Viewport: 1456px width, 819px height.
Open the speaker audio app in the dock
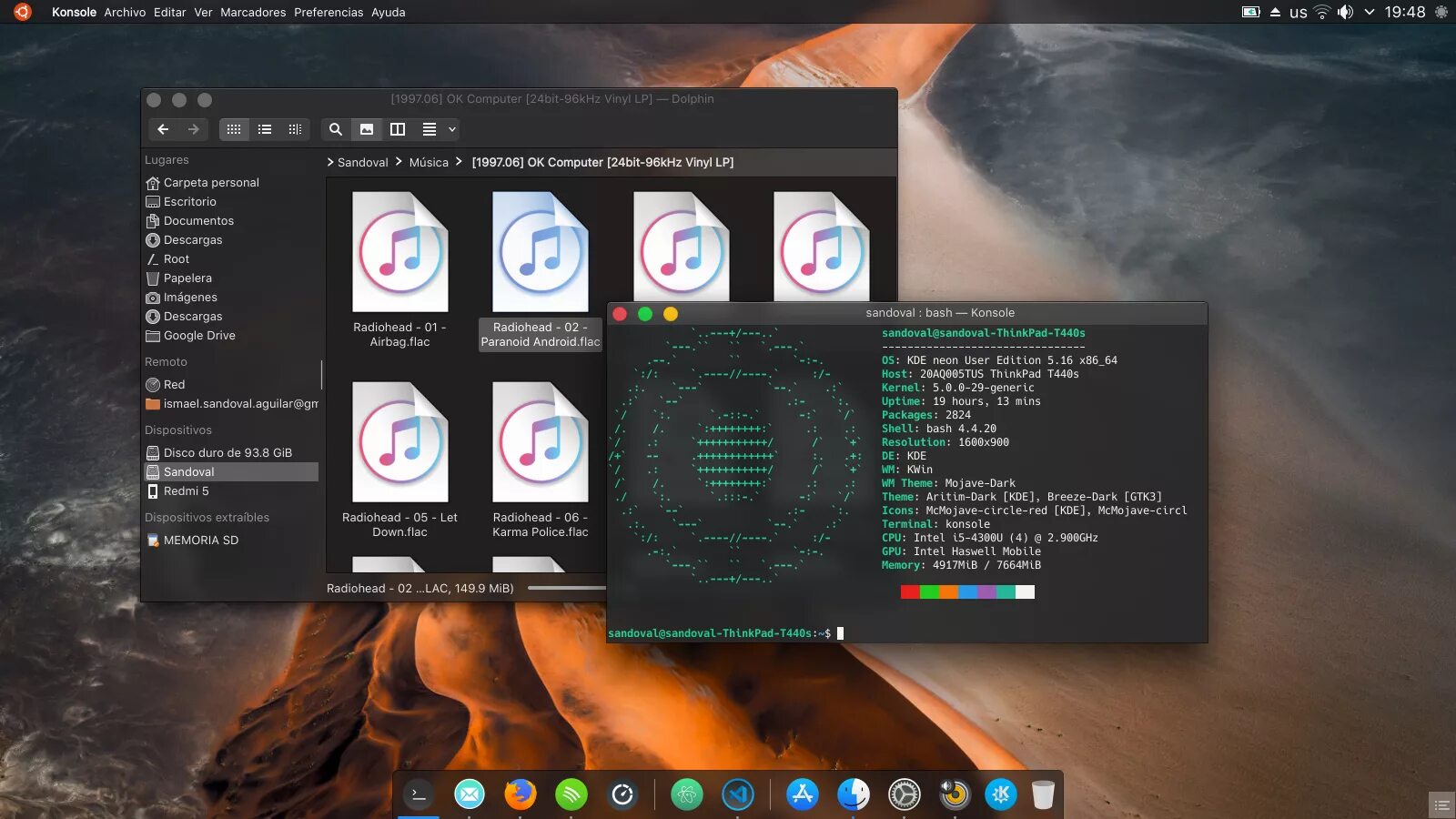point(955,794)
